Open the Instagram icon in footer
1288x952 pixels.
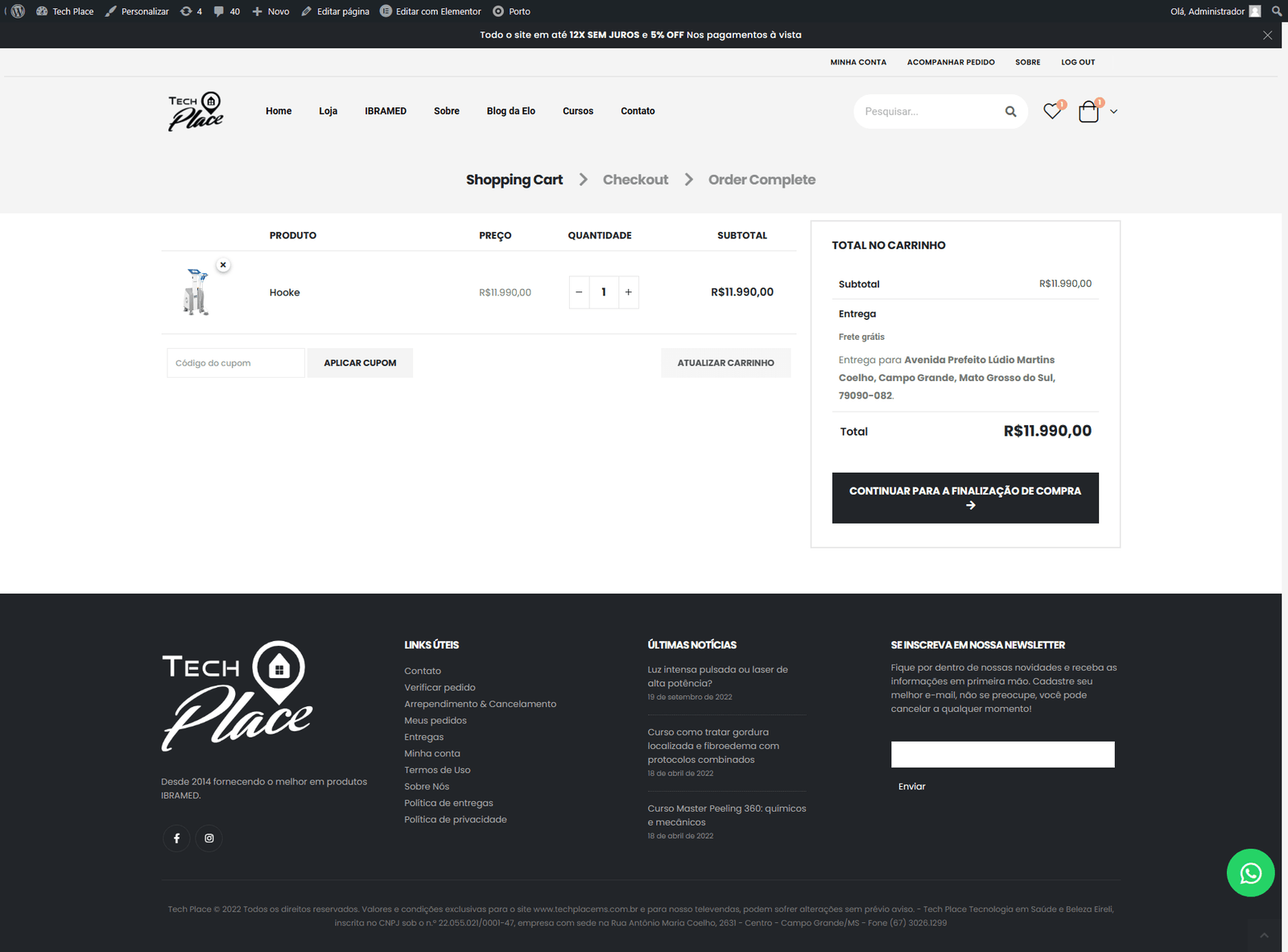tap(209, 838)
